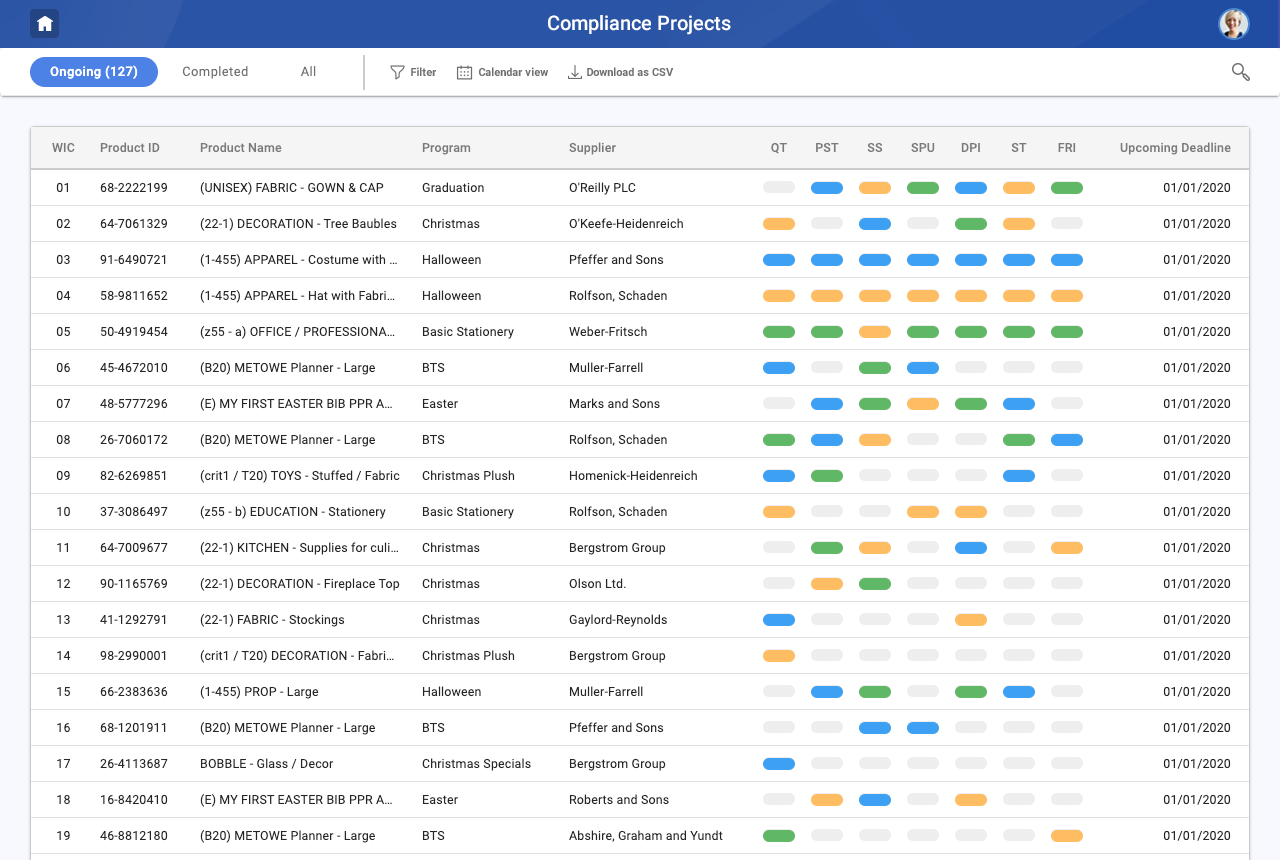Select the BOBBLE - Glass / Decor row

(266, 764)
